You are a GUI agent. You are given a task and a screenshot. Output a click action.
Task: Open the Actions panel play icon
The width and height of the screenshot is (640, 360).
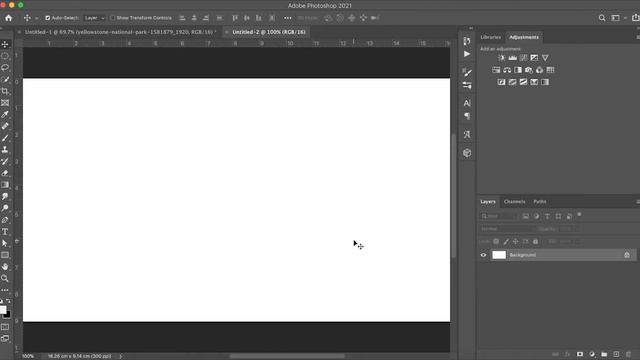click(467, 54)
